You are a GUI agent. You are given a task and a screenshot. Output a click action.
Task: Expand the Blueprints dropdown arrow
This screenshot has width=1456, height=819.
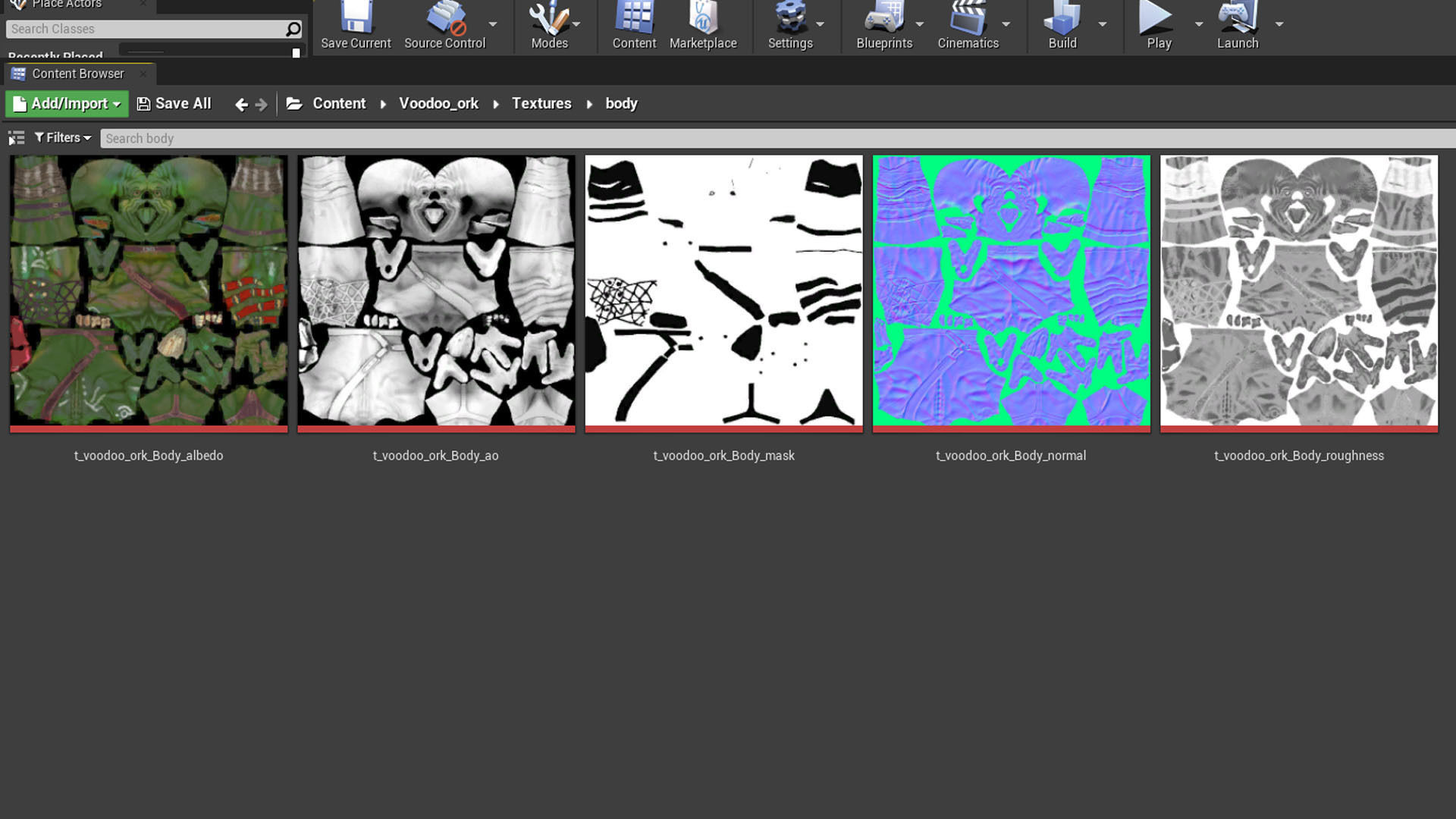click(920, 24)
